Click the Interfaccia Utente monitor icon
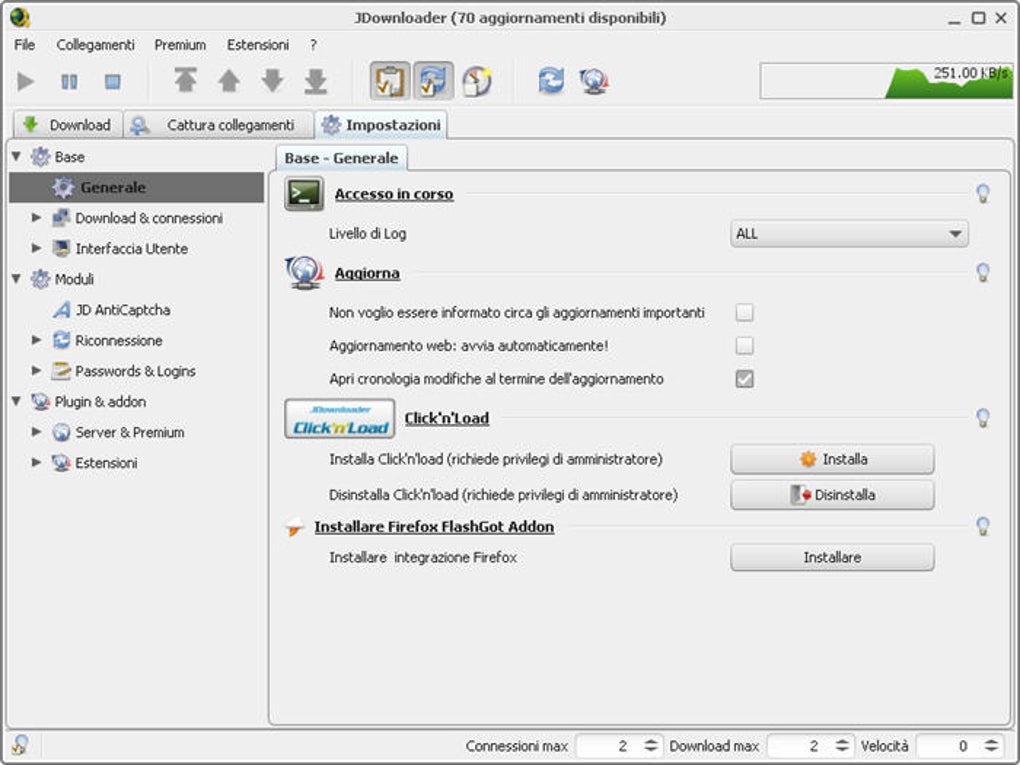Image resolution: width=1020 pixels, height=765 pixels. [61, 248]
